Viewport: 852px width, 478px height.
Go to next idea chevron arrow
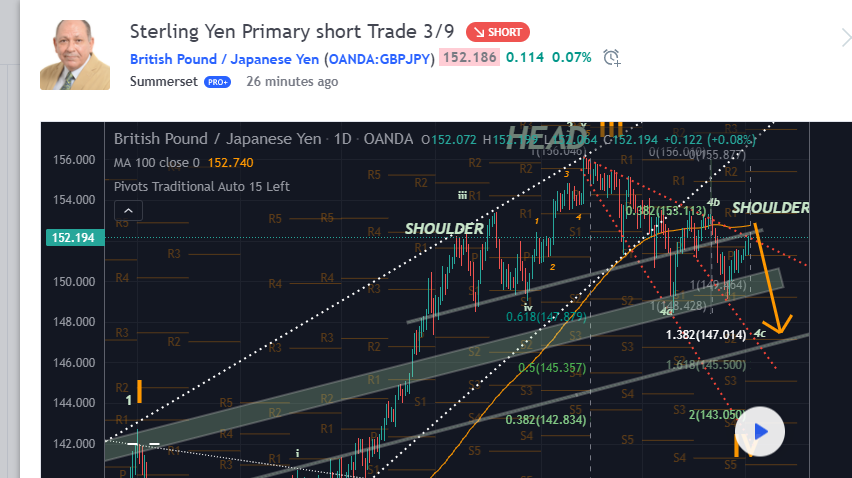click(845, 38)
